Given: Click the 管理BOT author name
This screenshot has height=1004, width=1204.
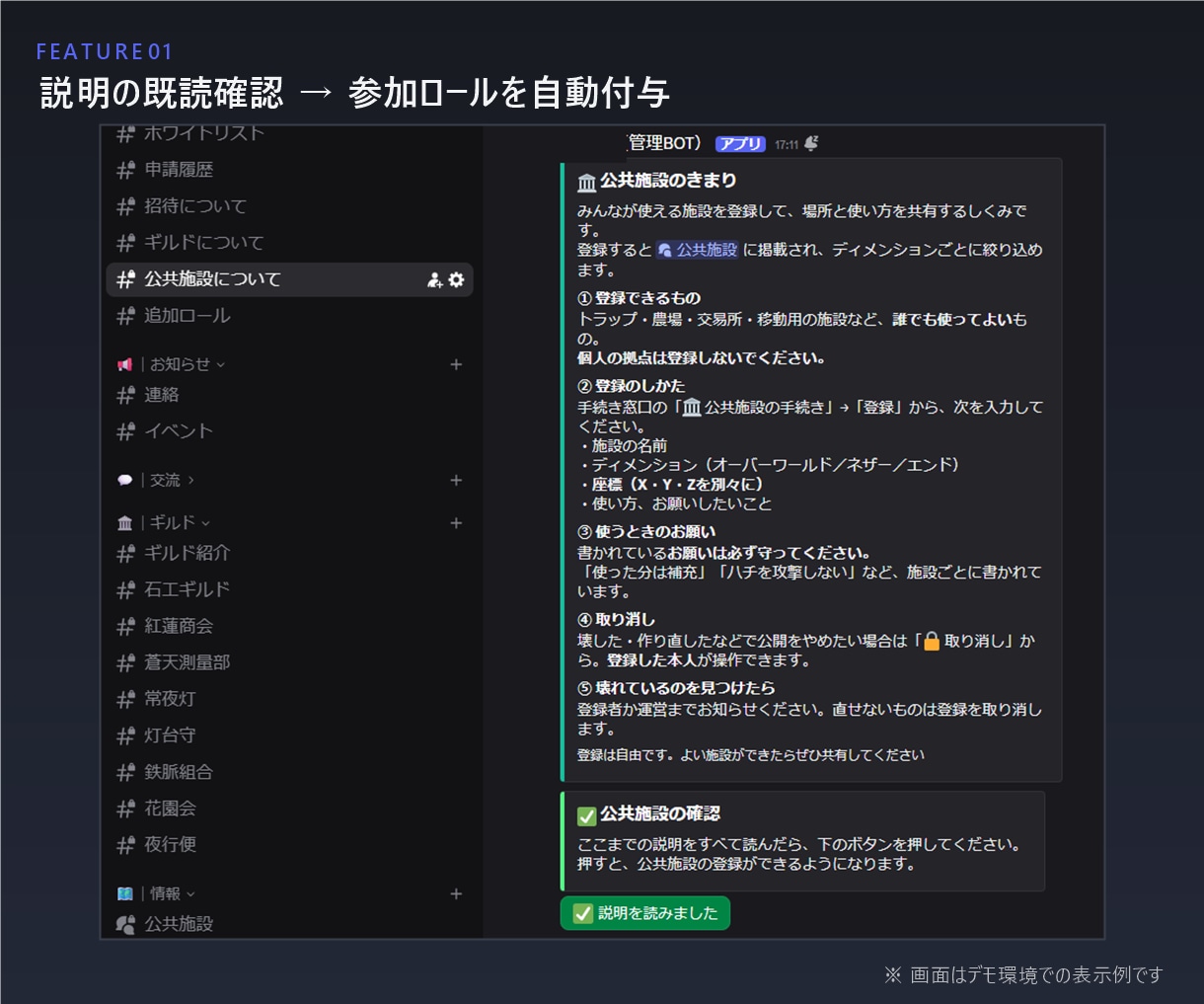Looking at the screenshot, I should (665, 144).
